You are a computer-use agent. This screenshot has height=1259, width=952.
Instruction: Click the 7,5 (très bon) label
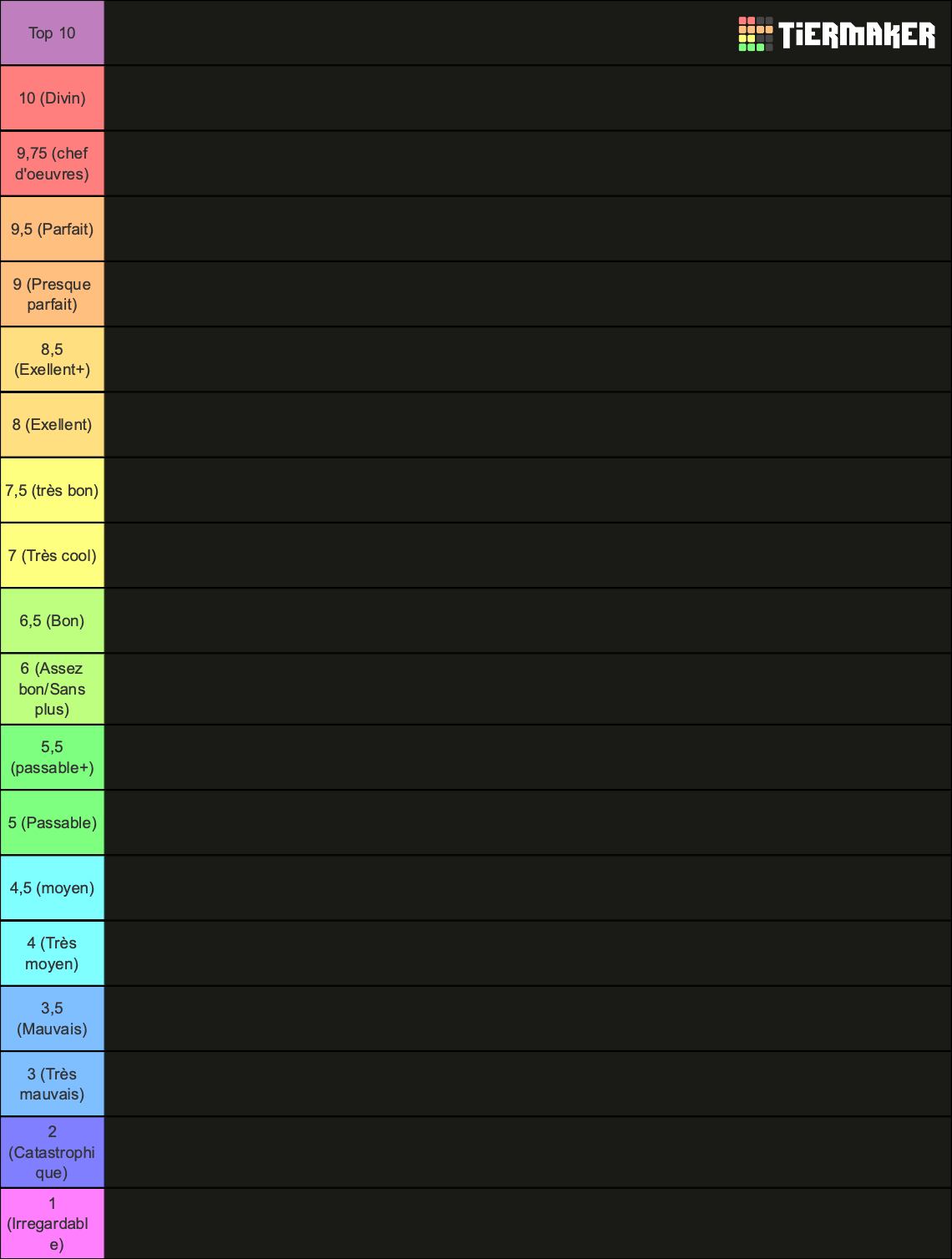pyautogui.click(x=52, y=490)
